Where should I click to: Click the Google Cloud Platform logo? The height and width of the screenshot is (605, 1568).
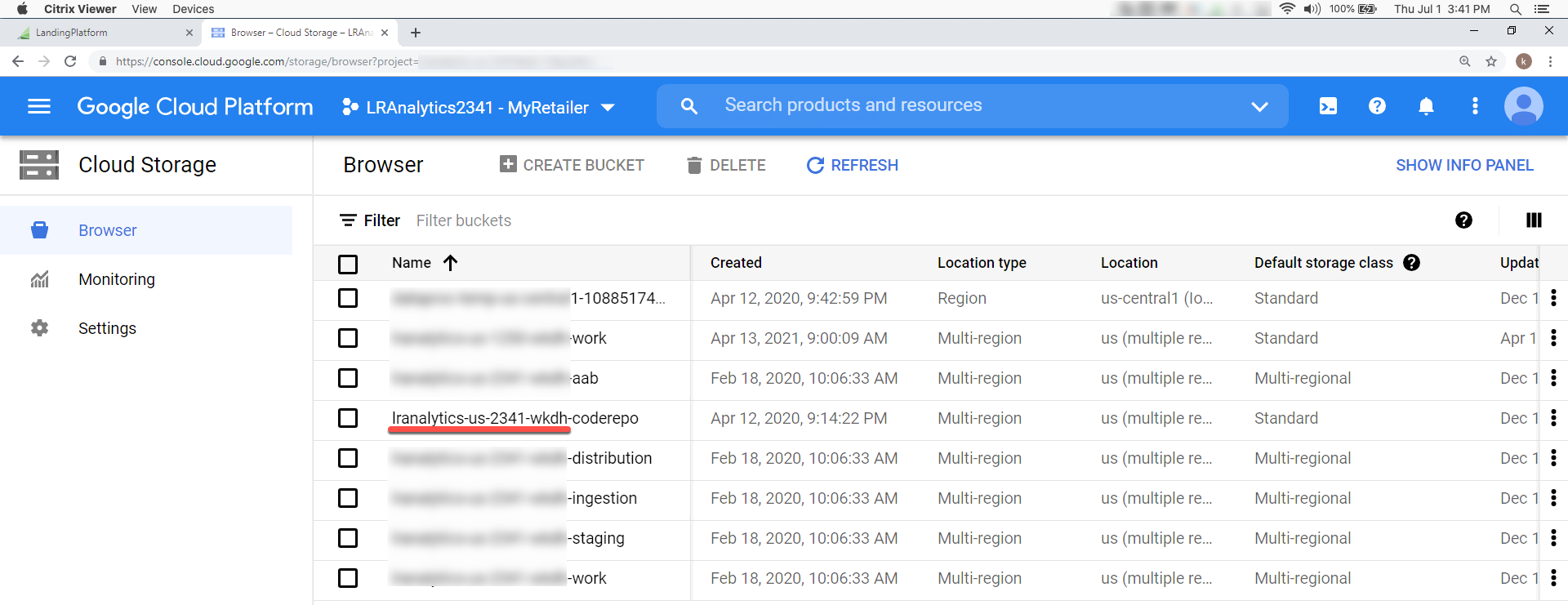tap(195, 106)
